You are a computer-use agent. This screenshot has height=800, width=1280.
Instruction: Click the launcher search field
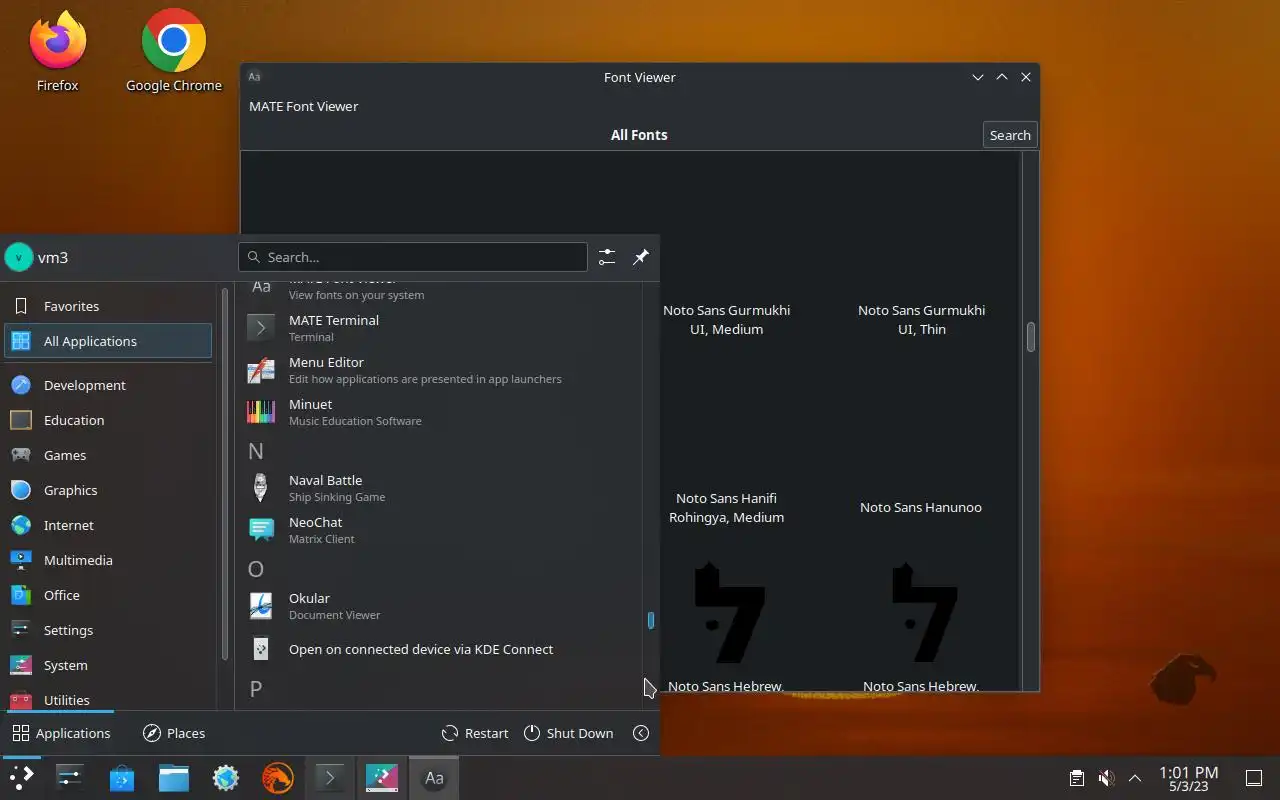pos(413,257)
